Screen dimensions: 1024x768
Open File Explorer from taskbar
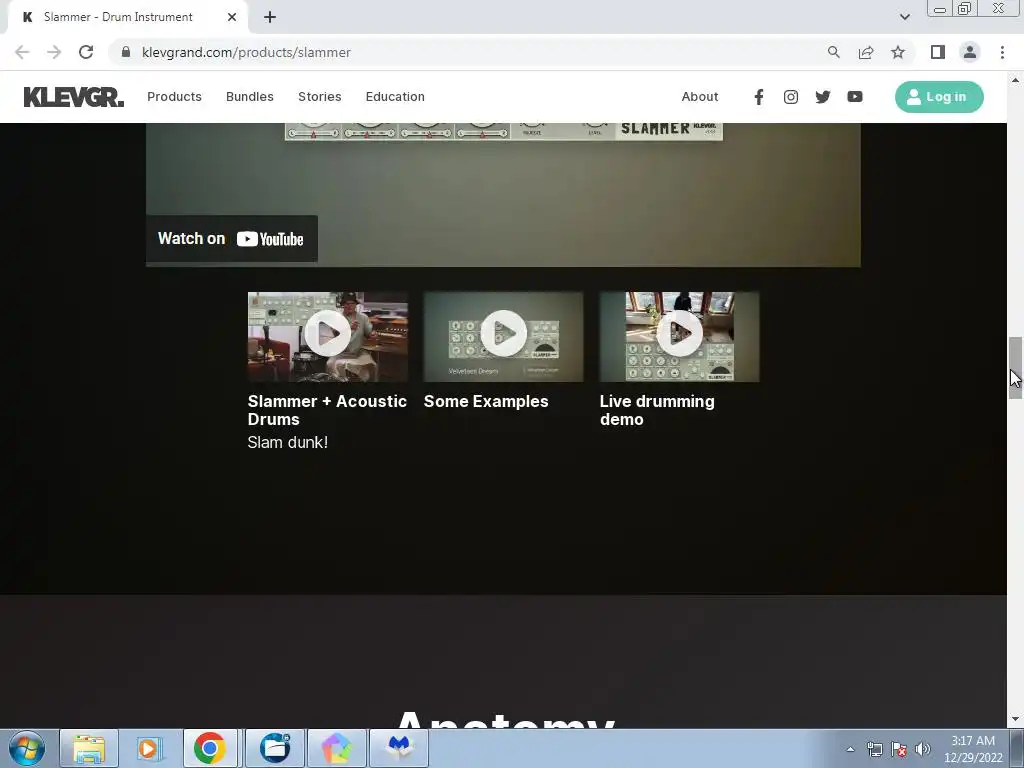coord(89,748)
